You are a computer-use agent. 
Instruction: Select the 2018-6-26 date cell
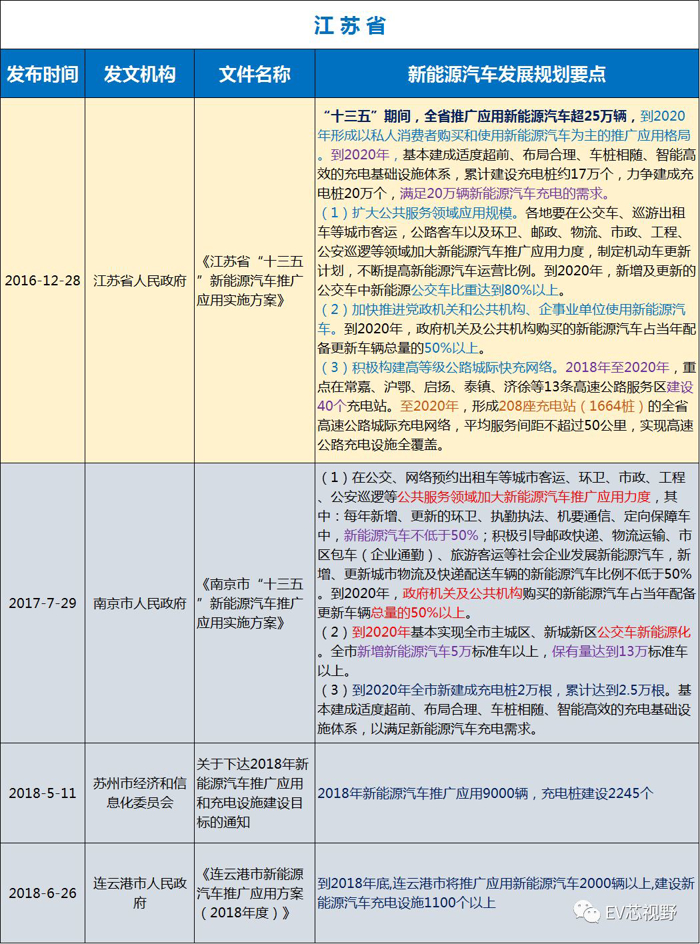tap(41, 893)
